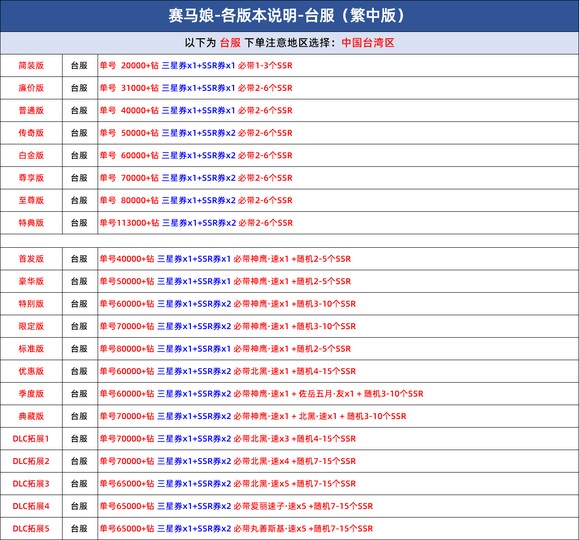Select the 简装版 row label
This screenshot has width=579, height=540.
[x=31, y=66]
